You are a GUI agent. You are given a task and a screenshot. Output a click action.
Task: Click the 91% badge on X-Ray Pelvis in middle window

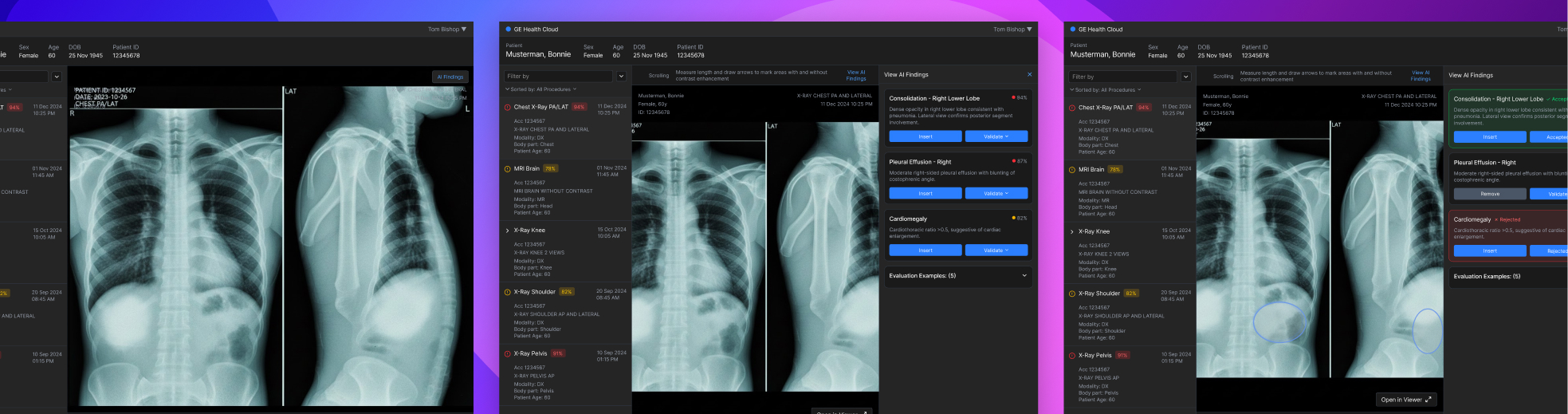point(557,353)
